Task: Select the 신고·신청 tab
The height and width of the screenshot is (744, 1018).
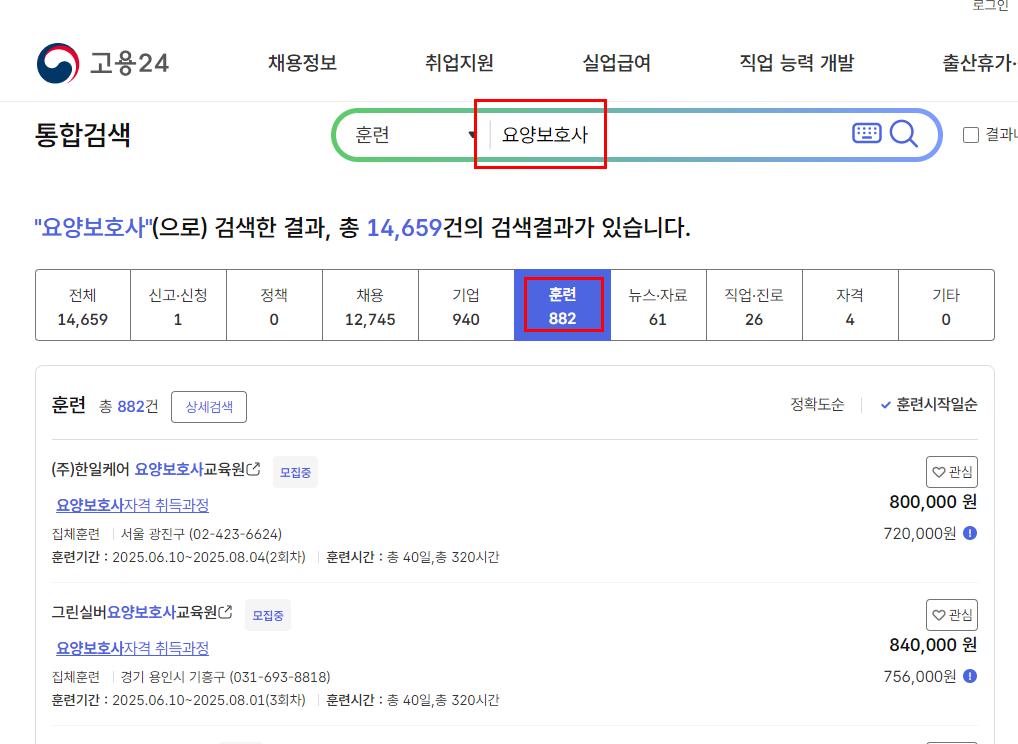Action: tap(178, 305)
